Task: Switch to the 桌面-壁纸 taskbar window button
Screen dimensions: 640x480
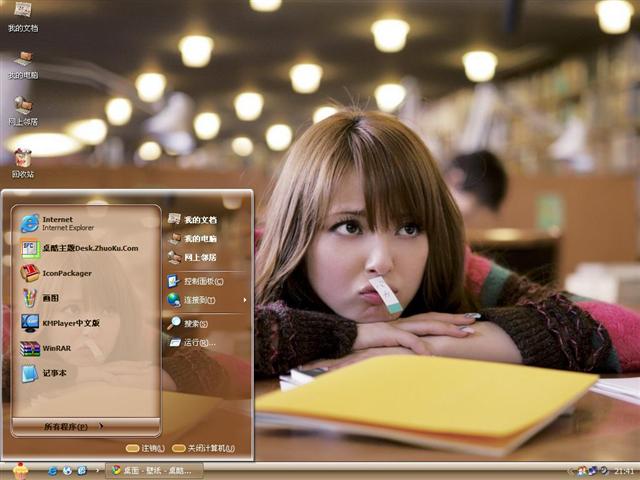Action: click(x=154, y=471)
